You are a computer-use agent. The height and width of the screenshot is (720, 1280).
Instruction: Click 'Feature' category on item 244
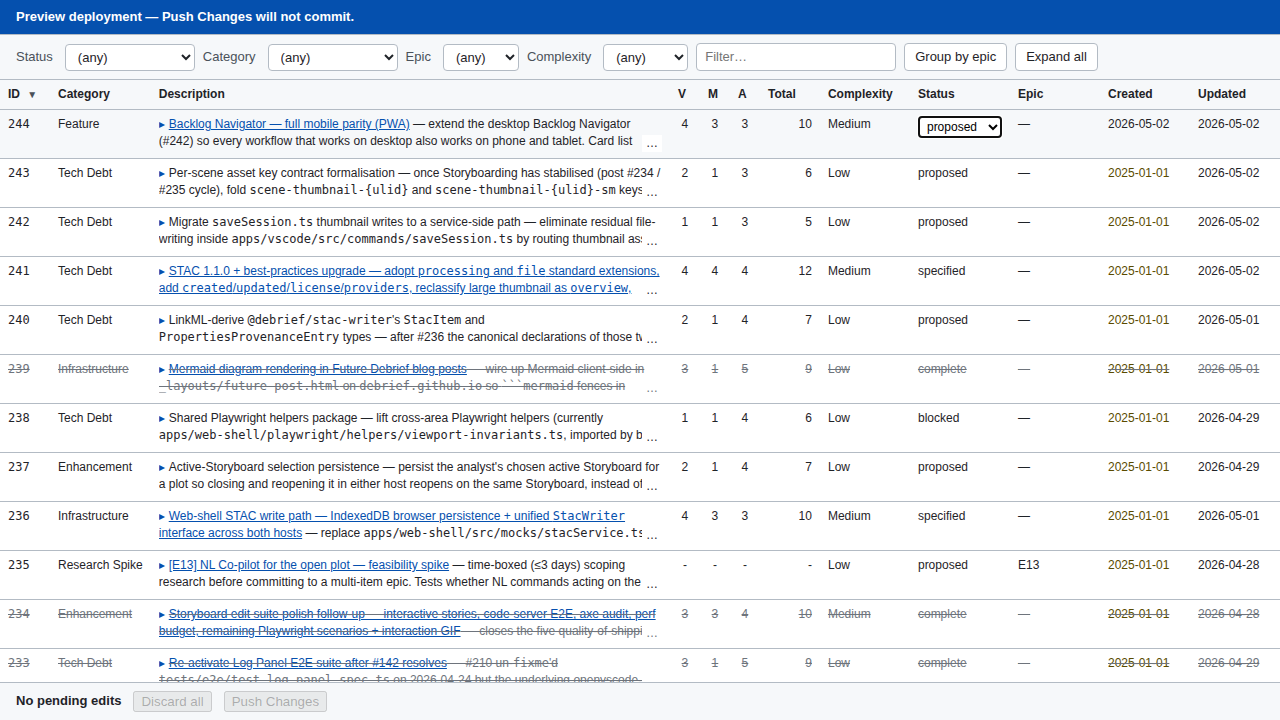tap(79, 124)
